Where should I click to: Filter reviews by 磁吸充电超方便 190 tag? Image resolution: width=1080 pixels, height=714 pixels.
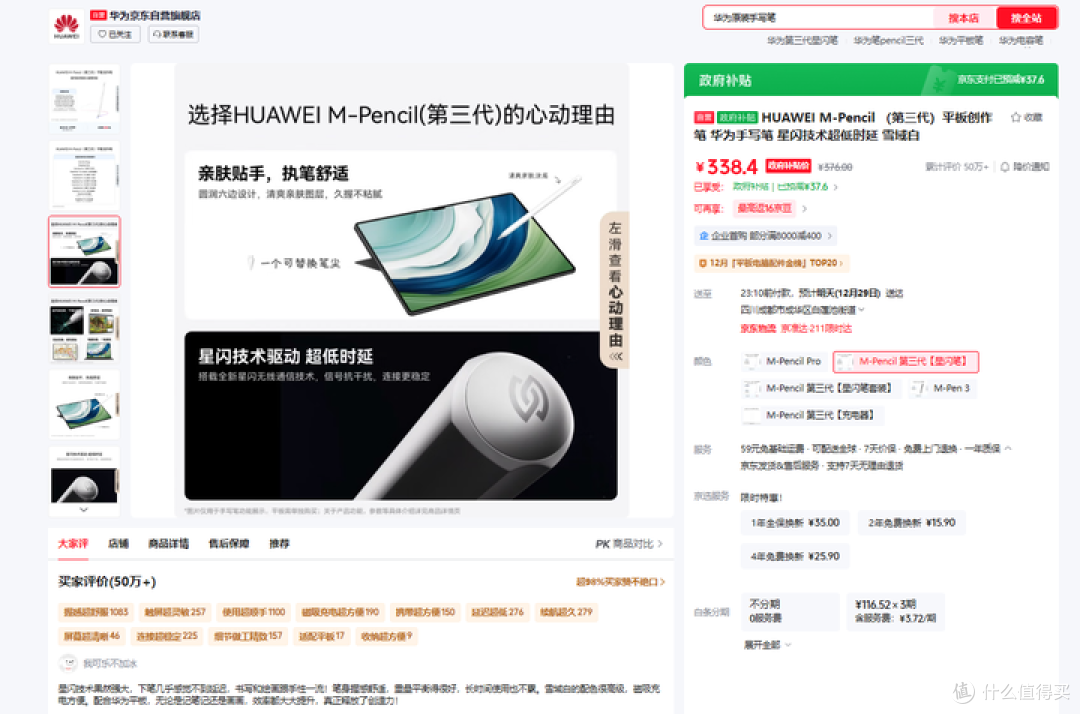[340, 612]
